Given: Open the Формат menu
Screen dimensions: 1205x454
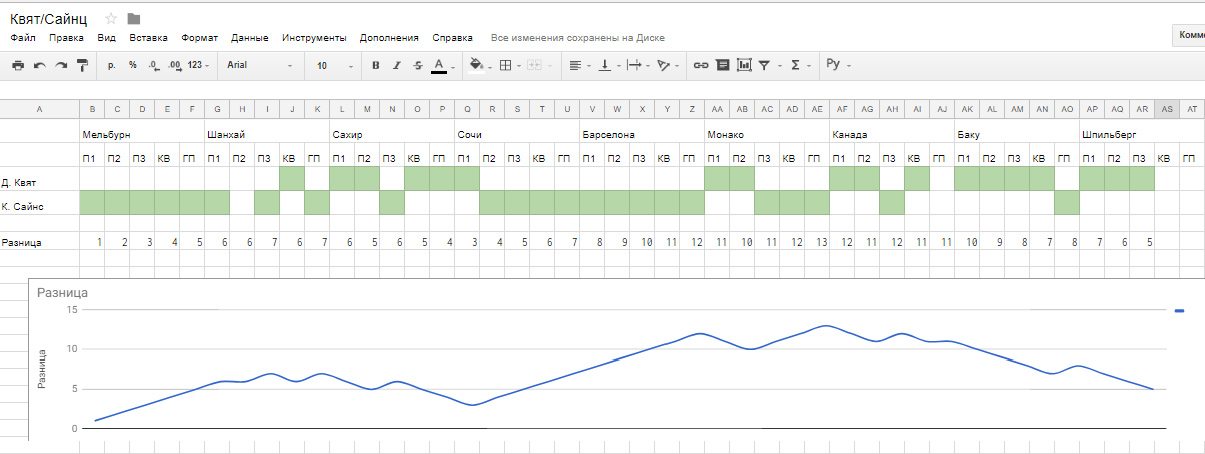Looking at the screenshot, I should click(200, 38).
